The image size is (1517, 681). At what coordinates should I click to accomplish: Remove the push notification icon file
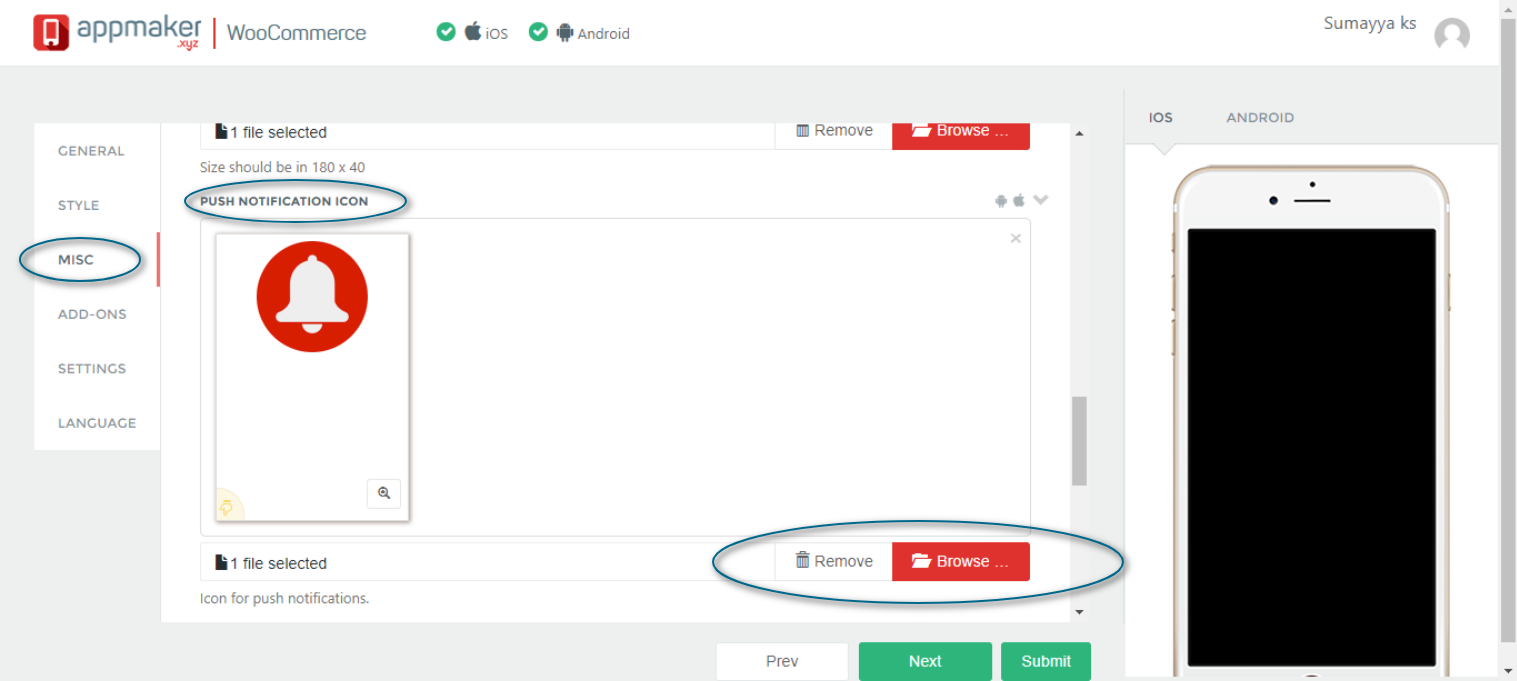tap(834, 561)
